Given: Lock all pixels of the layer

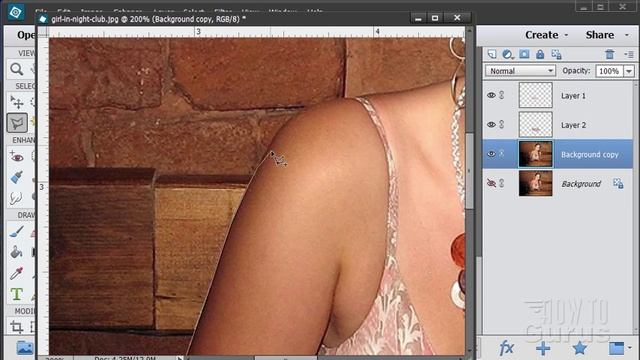Looking at the screenshot, I should (x=540, y=54).
